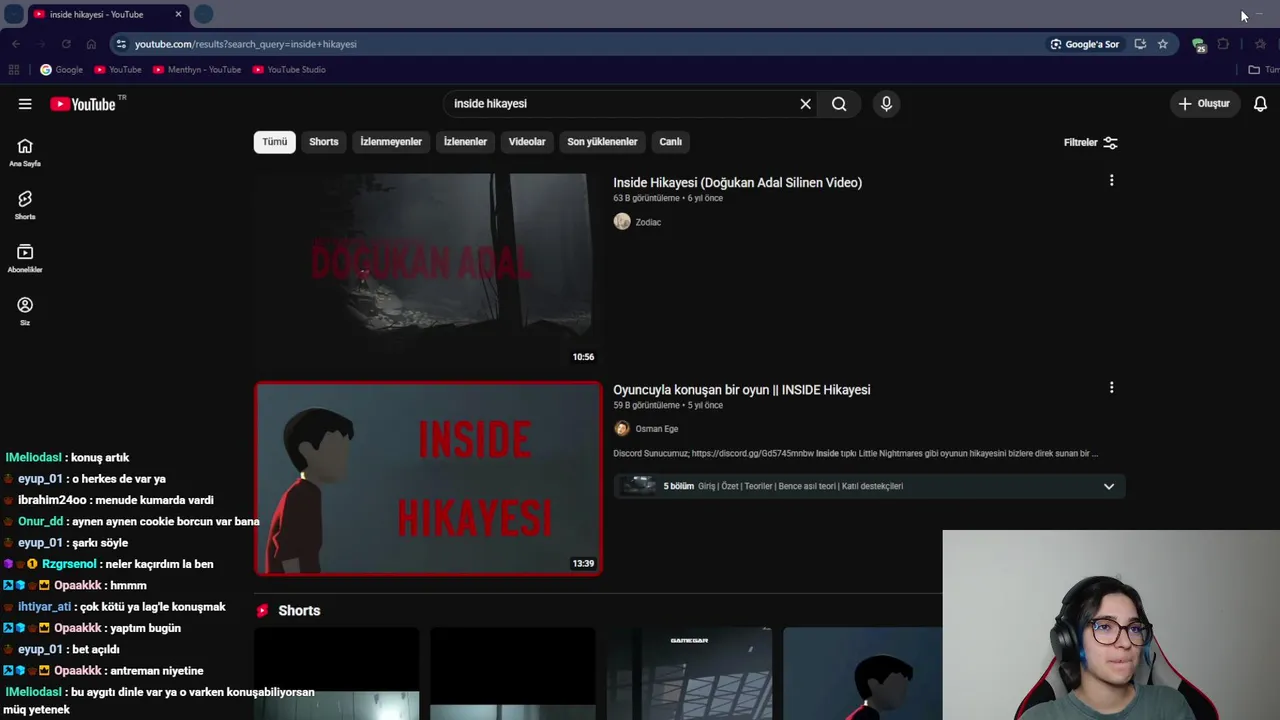The image size is (1280, 720).
Task: Open the Menthyn - YouTube bookmark
Action: point(197,70)
